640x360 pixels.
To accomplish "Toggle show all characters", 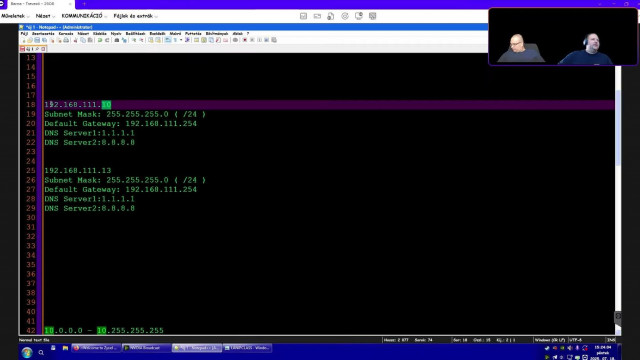I will coord(176,40).
